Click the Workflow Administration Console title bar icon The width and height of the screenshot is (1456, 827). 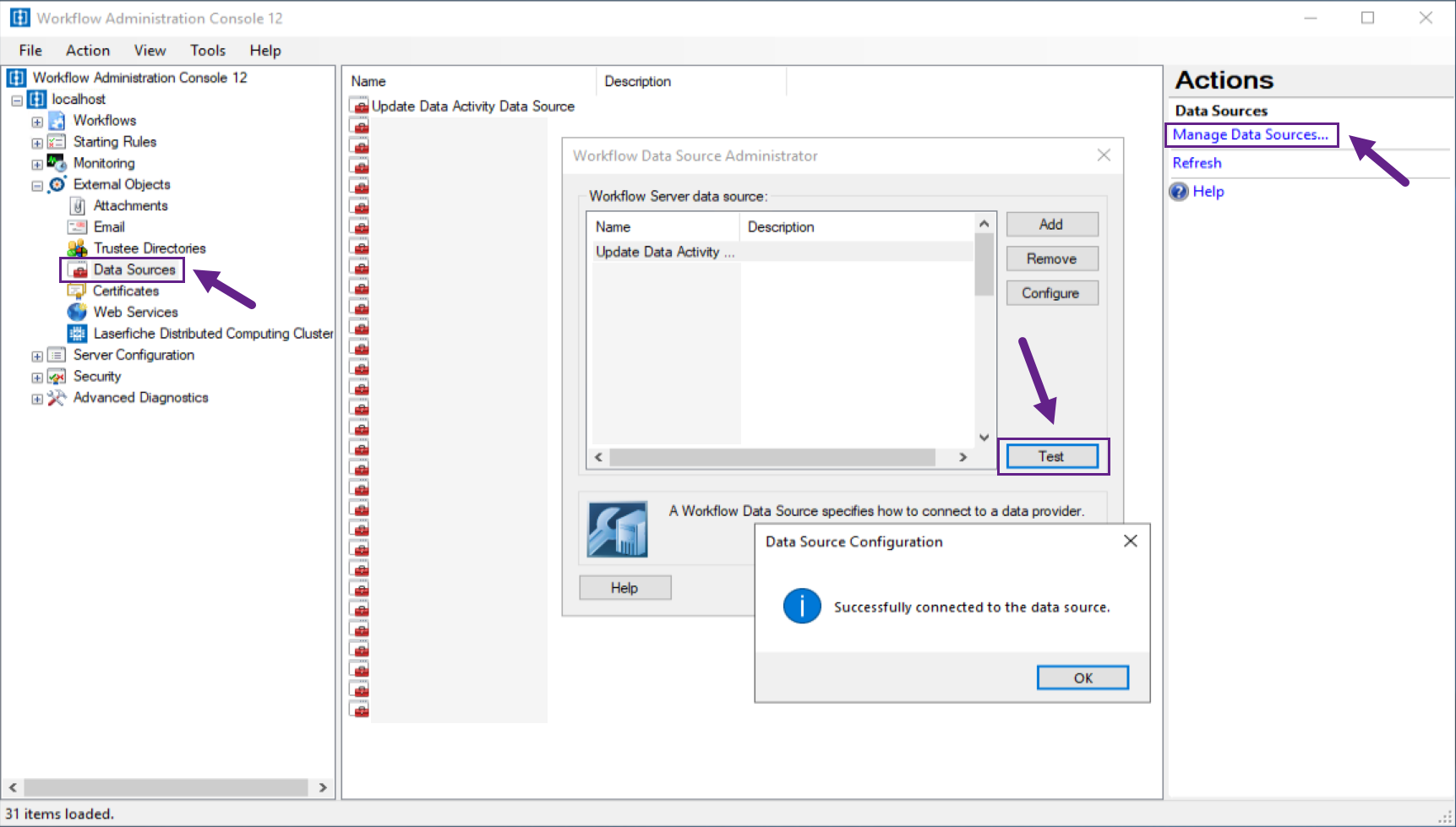coord(19,18)
